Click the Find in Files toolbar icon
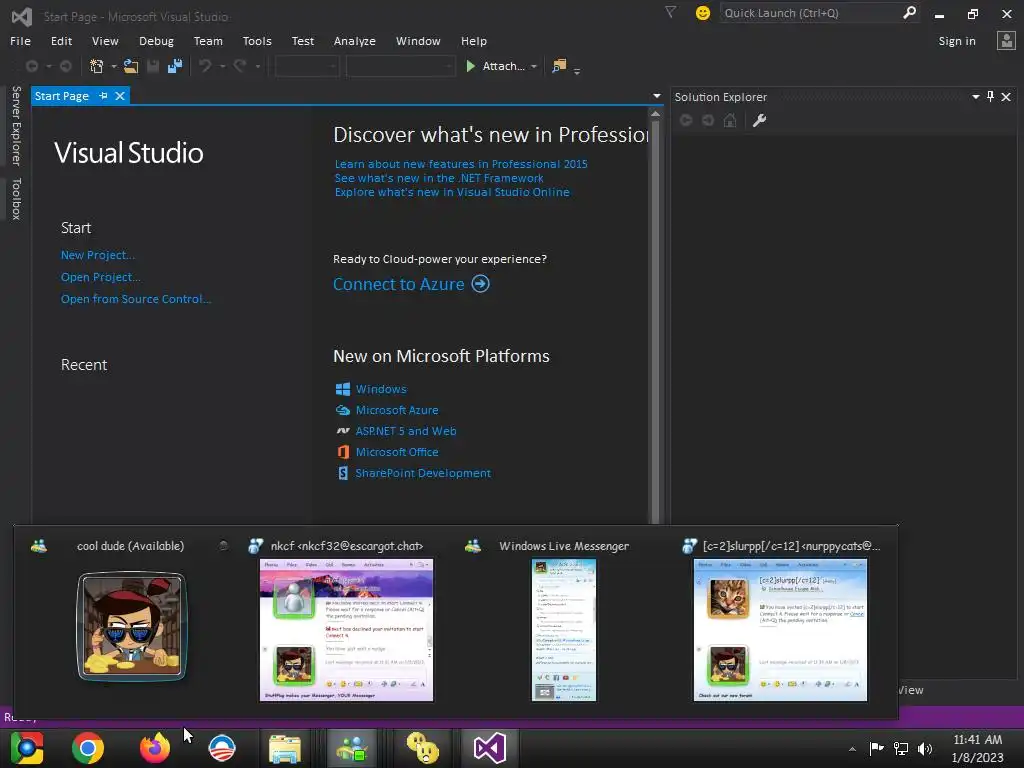 (559, 66)
